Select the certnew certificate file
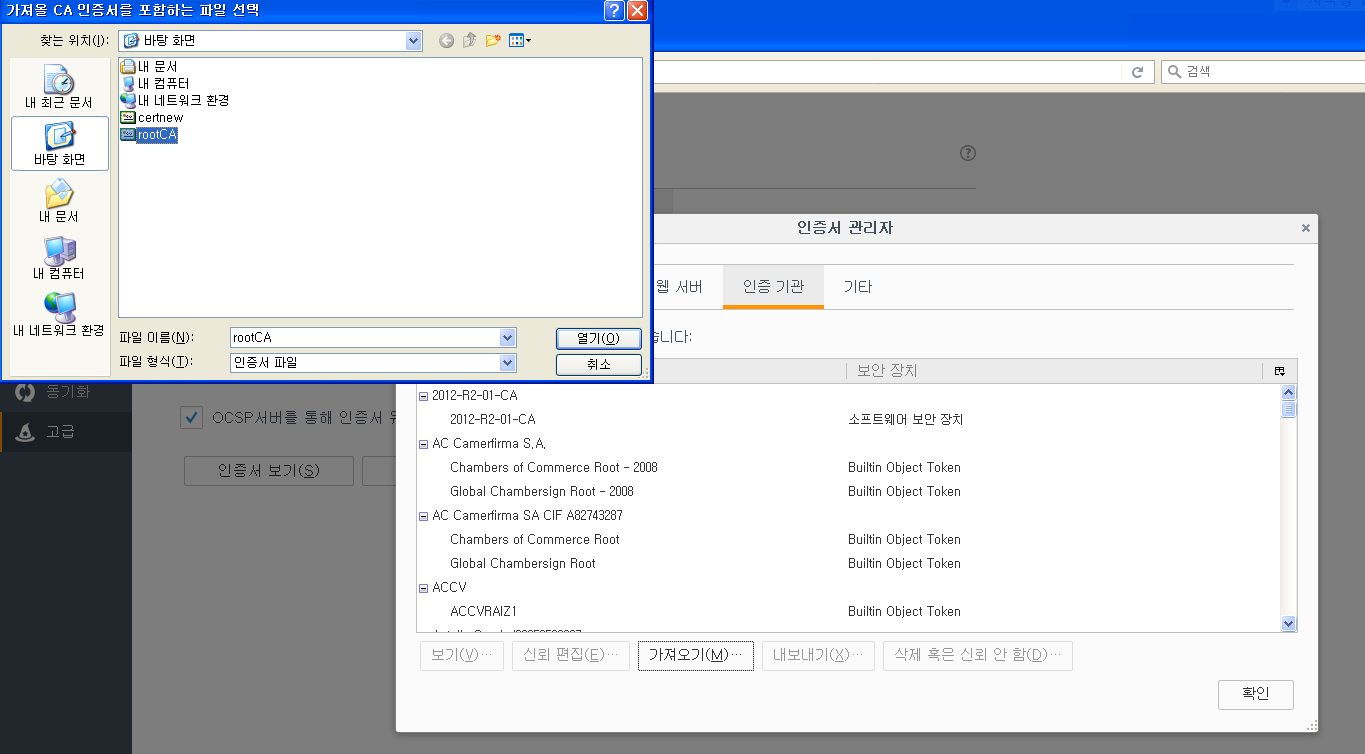Viewport: 1365px width, 754px height. pyautogui.click(x=152, y=117)
